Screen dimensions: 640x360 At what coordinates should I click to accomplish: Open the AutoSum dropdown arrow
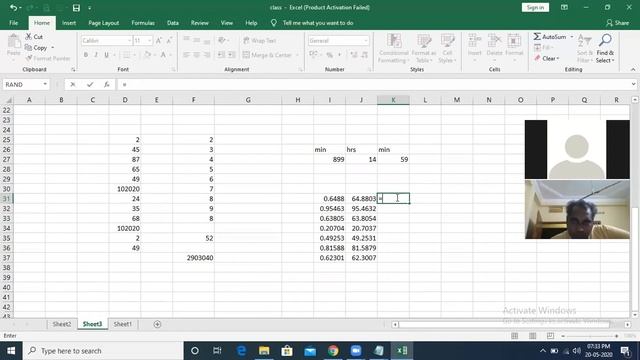(x=572, y=37)
